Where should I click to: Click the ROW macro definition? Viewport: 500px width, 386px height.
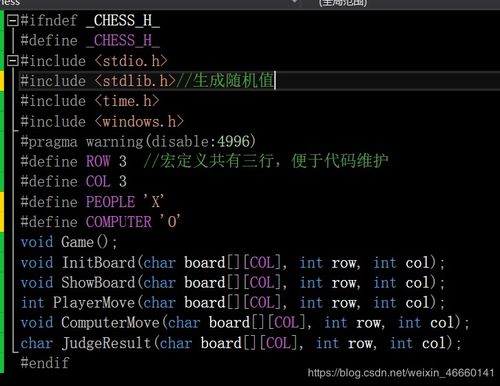point(98,161)
